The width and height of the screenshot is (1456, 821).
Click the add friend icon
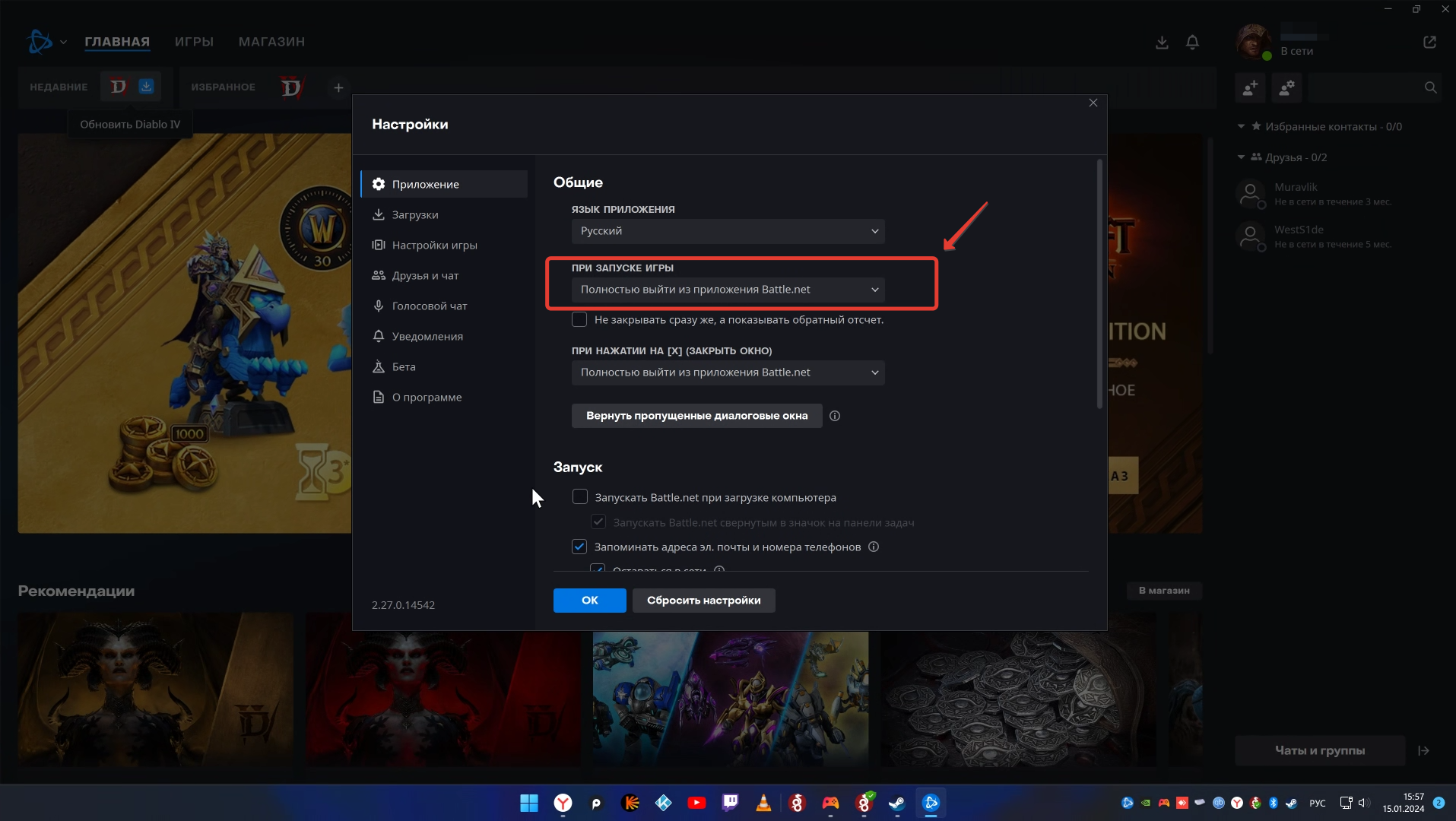[x=1250, y=88]
